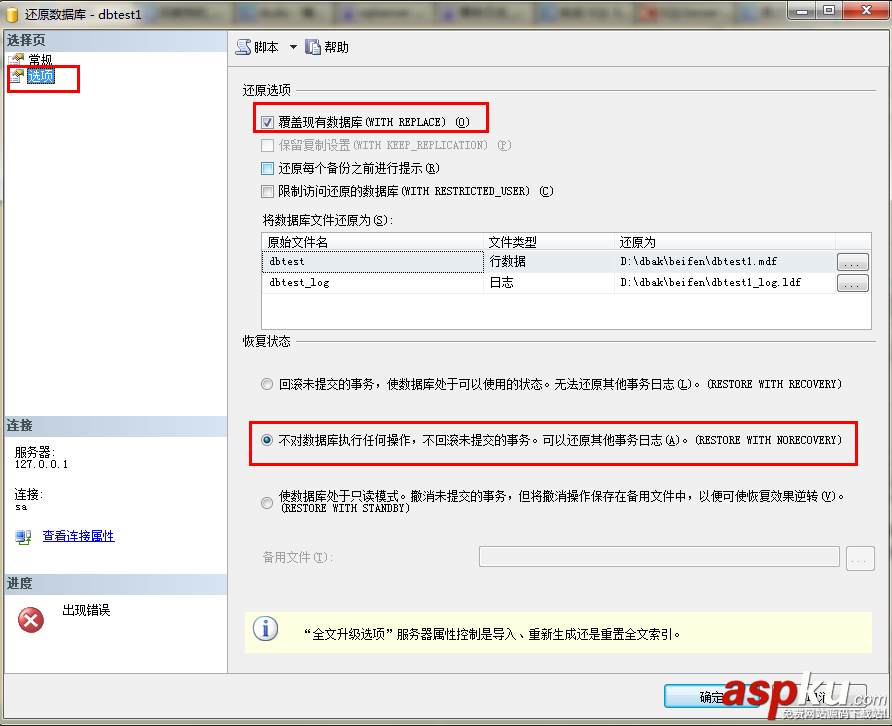The width and height of the screenshot is (892, 726).
Task: Check 限制访问还原的数据库 option
Action: [x=265, y=191]
